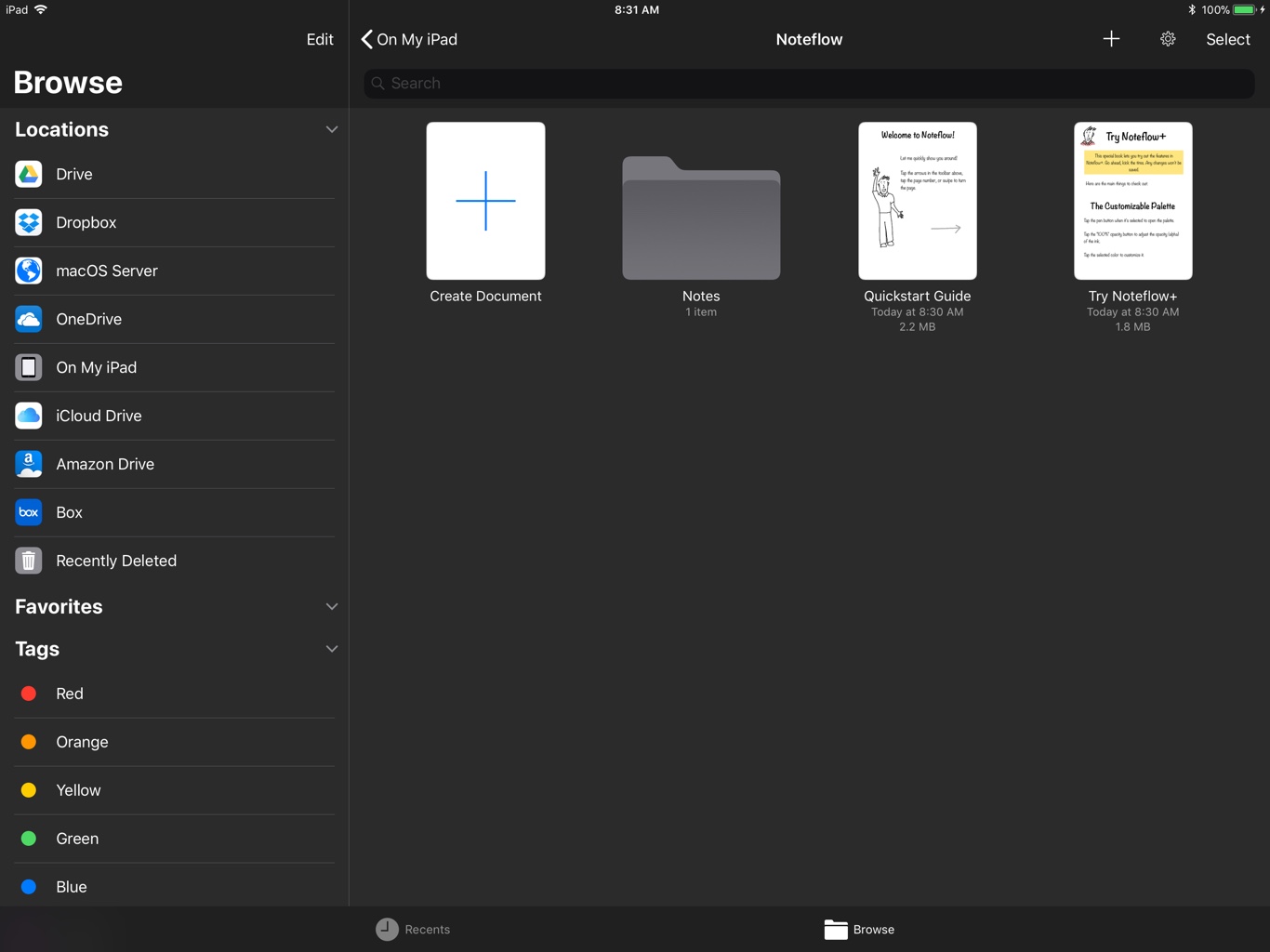The image size is (1270, 952).
Task: Select the Green tag dot
Action: [x=29, y=839]
